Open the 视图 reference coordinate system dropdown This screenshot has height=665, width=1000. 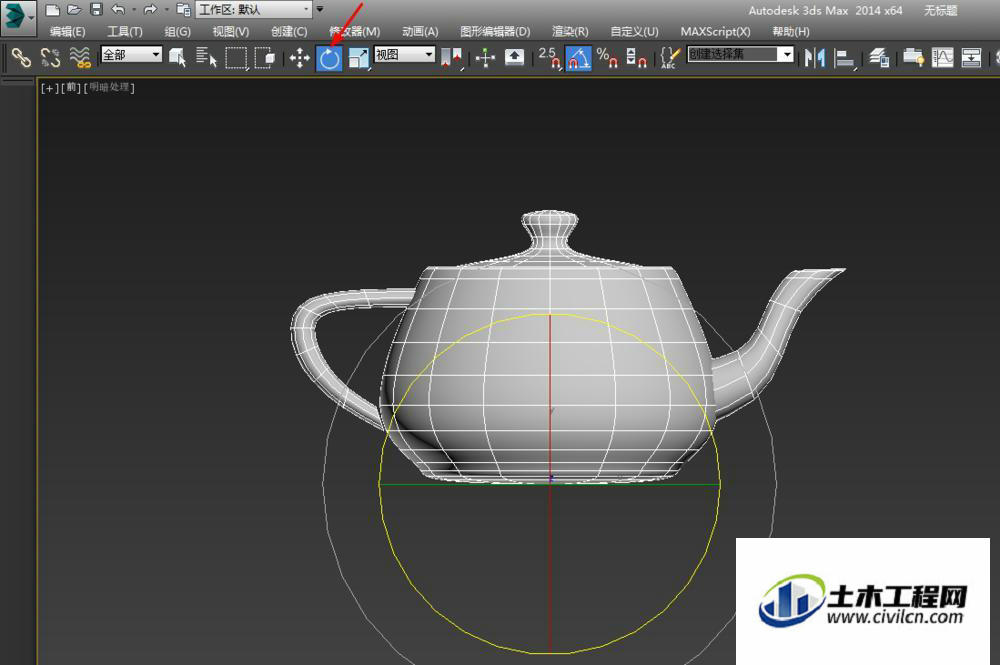[404, 55]
